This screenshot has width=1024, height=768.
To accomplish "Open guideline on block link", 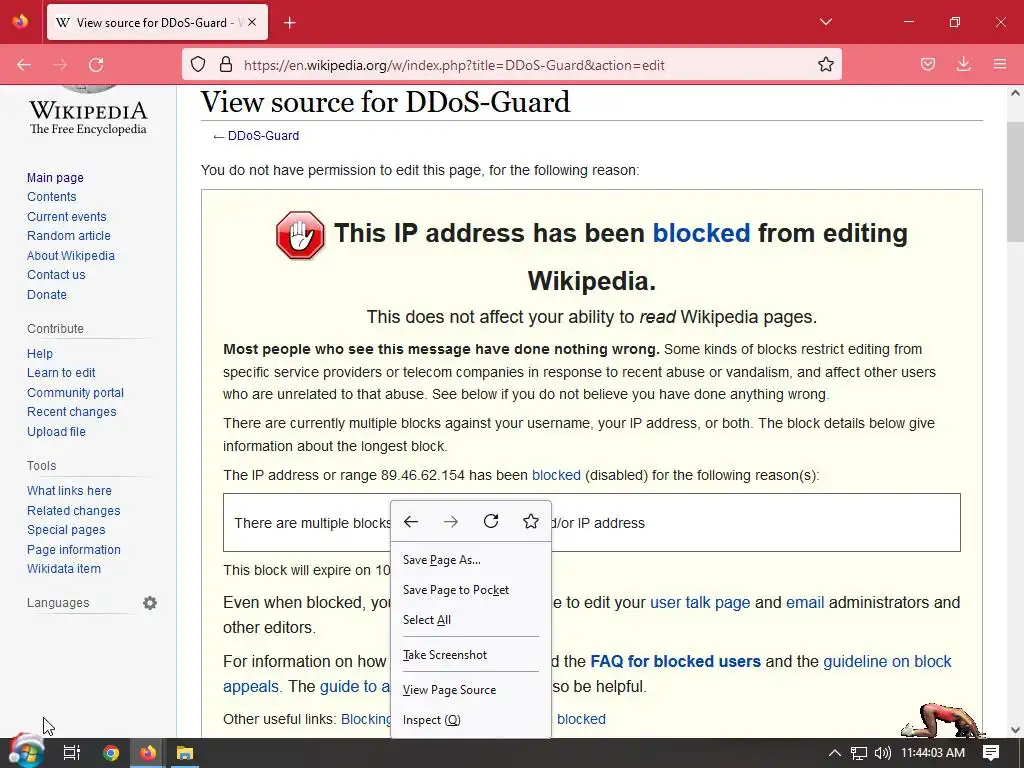I will (887, 662).
